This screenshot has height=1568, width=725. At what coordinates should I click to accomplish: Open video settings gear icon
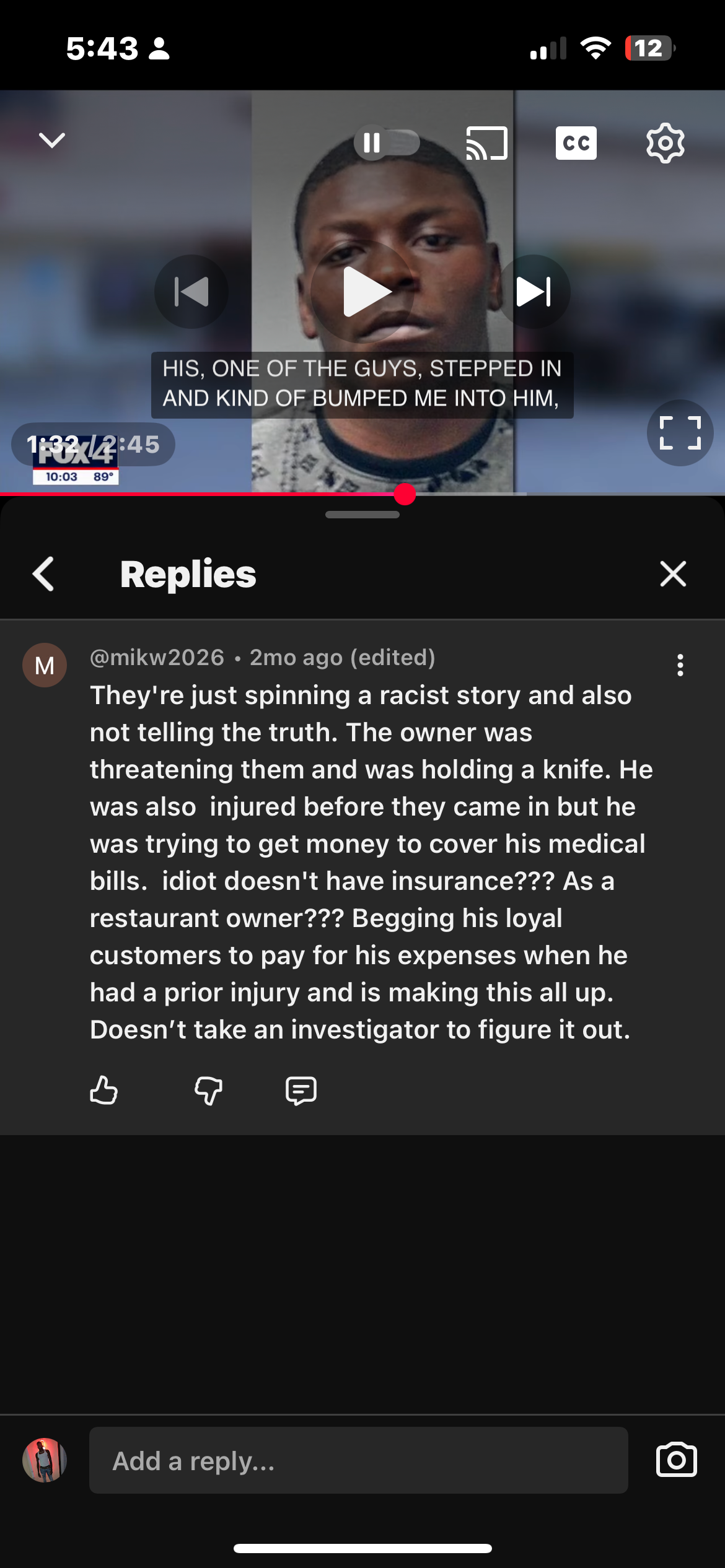(666, 143)
